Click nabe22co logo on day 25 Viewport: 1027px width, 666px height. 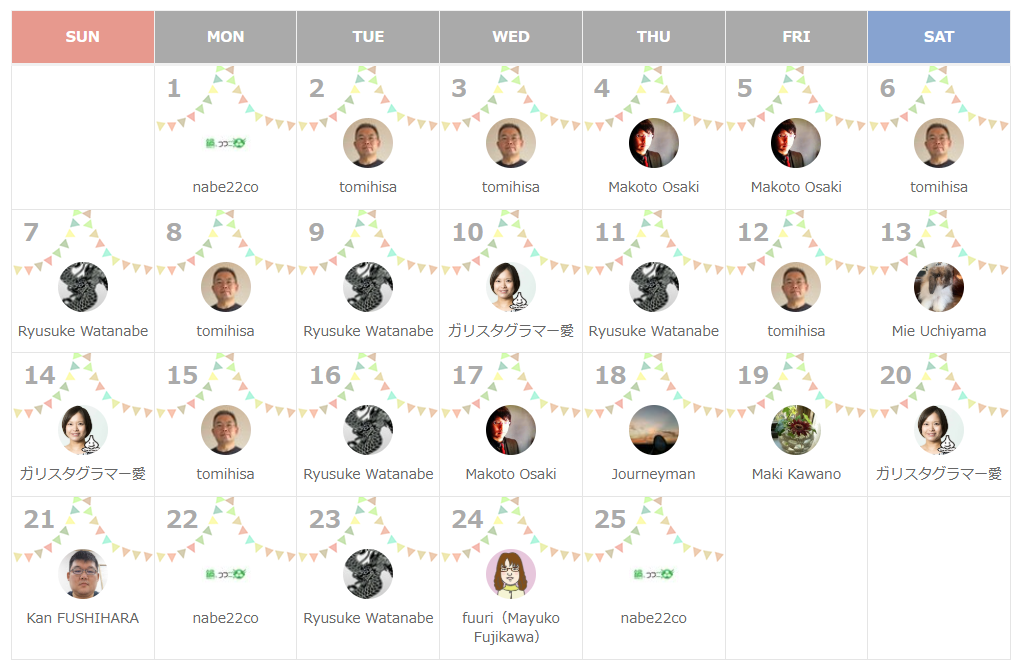click(x=654, y=574)
